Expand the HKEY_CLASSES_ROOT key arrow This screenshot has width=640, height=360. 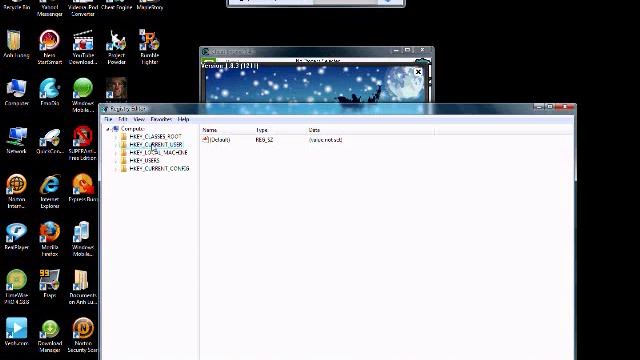click(116, 137)
